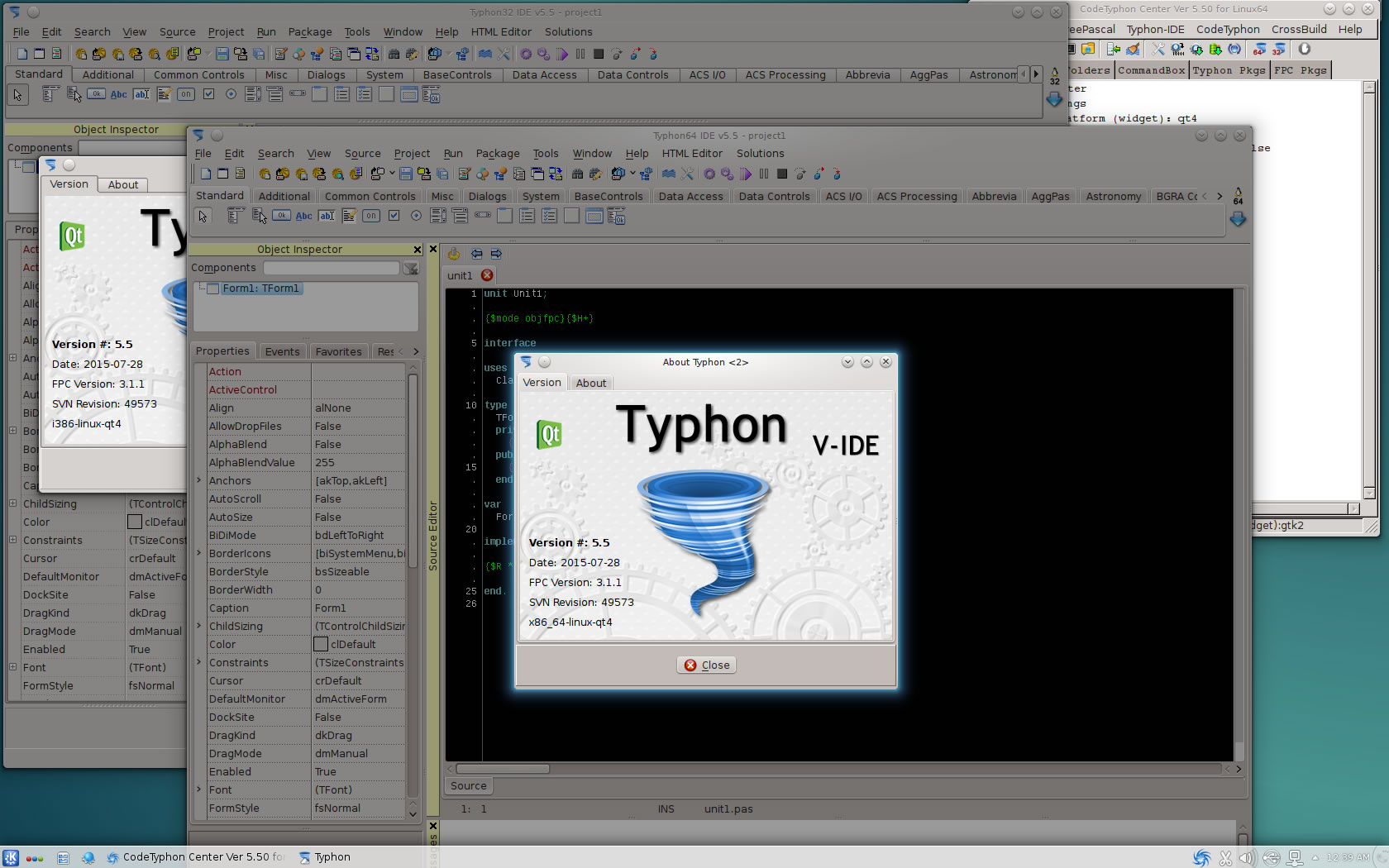The width and height of the screenshot is (1389, 868).
Task: Click New Unit icon in Typhon64 toolbar
Action: pyautogui.click(x=205, y=174)
